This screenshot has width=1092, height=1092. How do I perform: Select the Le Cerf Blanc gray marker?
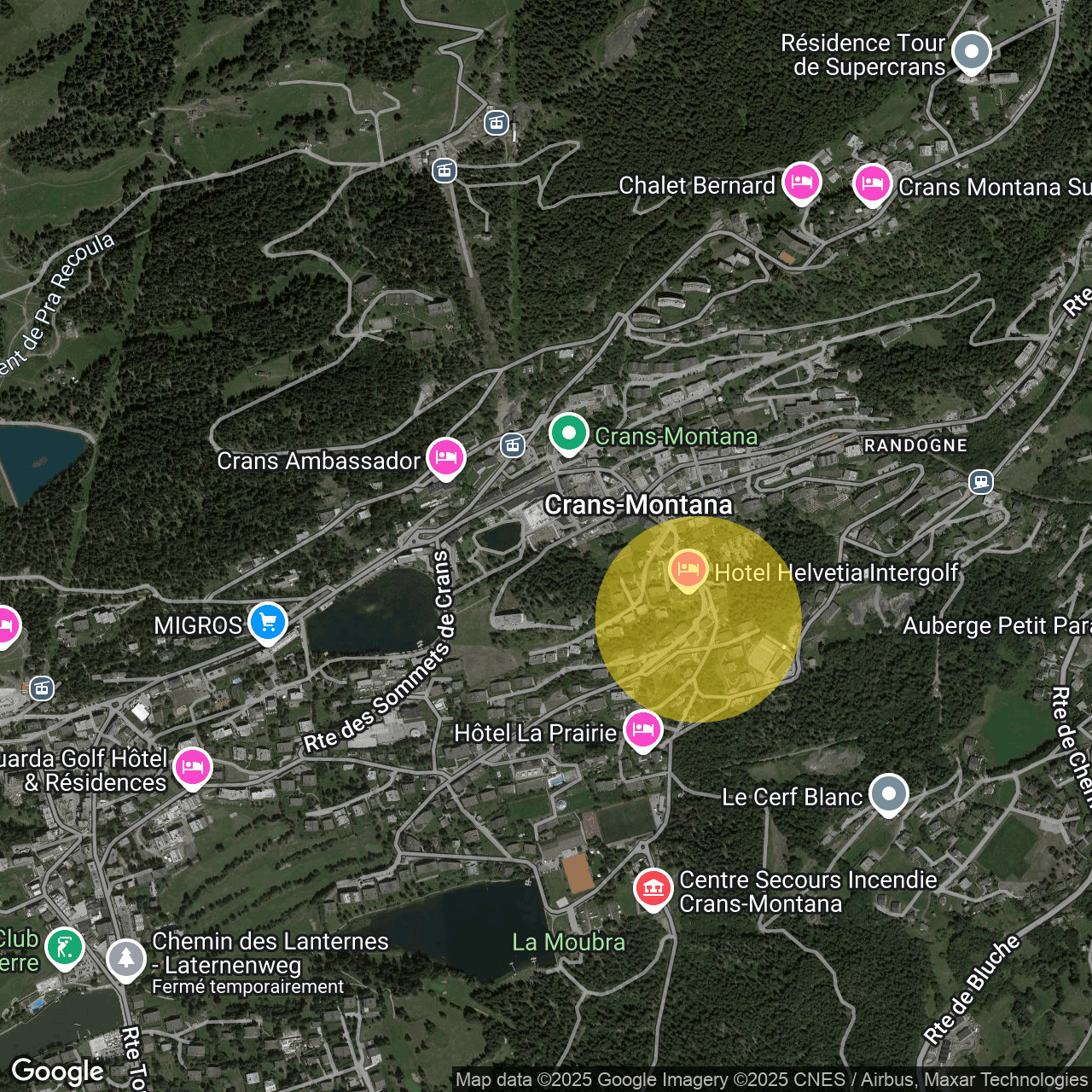(x=889, y=793)
